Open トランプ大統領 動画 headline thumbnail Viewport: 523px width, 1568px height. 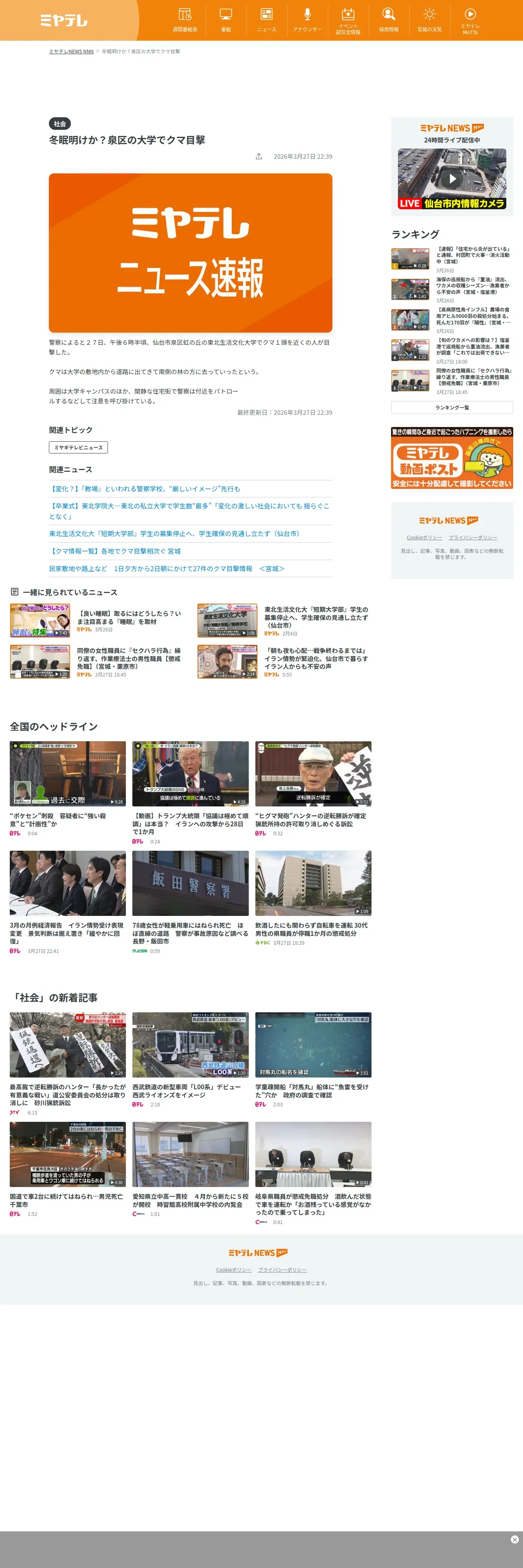tap(191, 773)
